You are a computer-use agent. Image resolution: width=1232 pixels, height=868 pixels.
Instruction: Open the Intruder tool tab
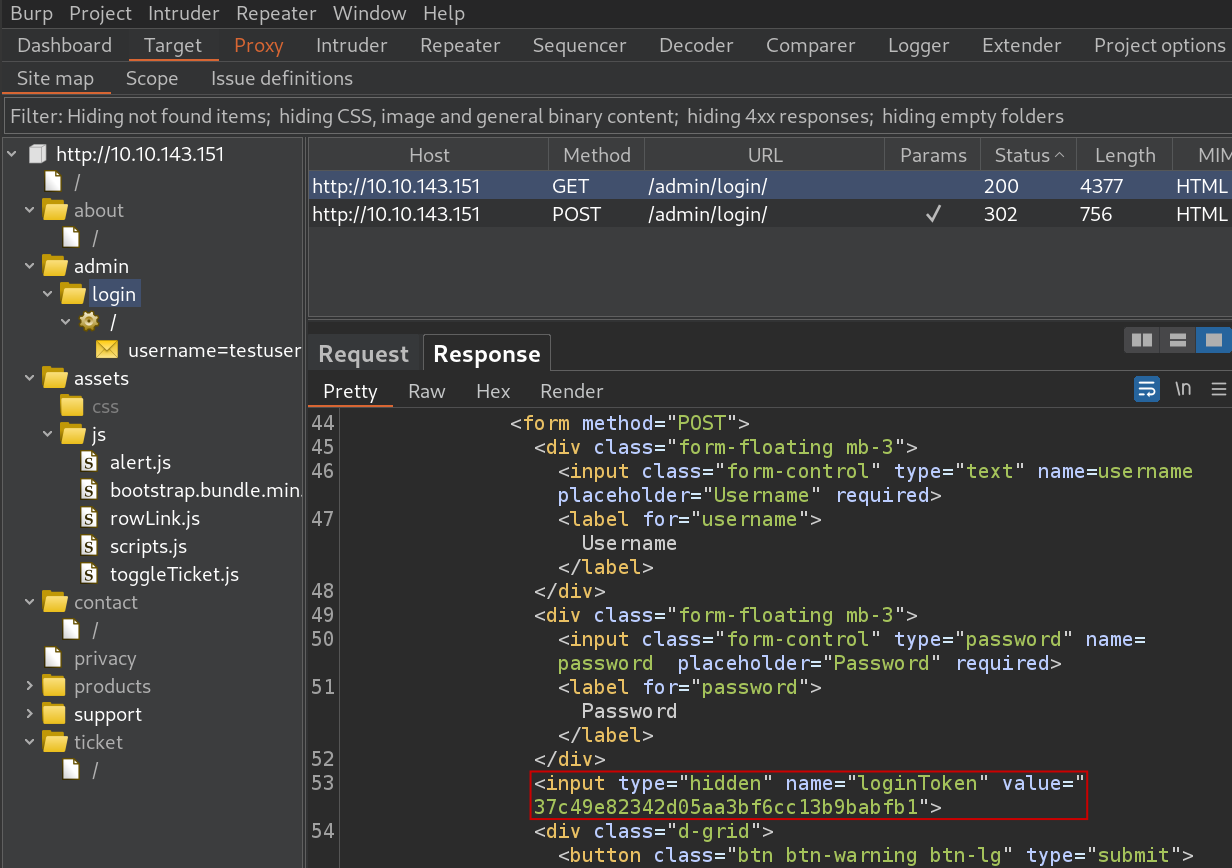[x=352, y=45]
